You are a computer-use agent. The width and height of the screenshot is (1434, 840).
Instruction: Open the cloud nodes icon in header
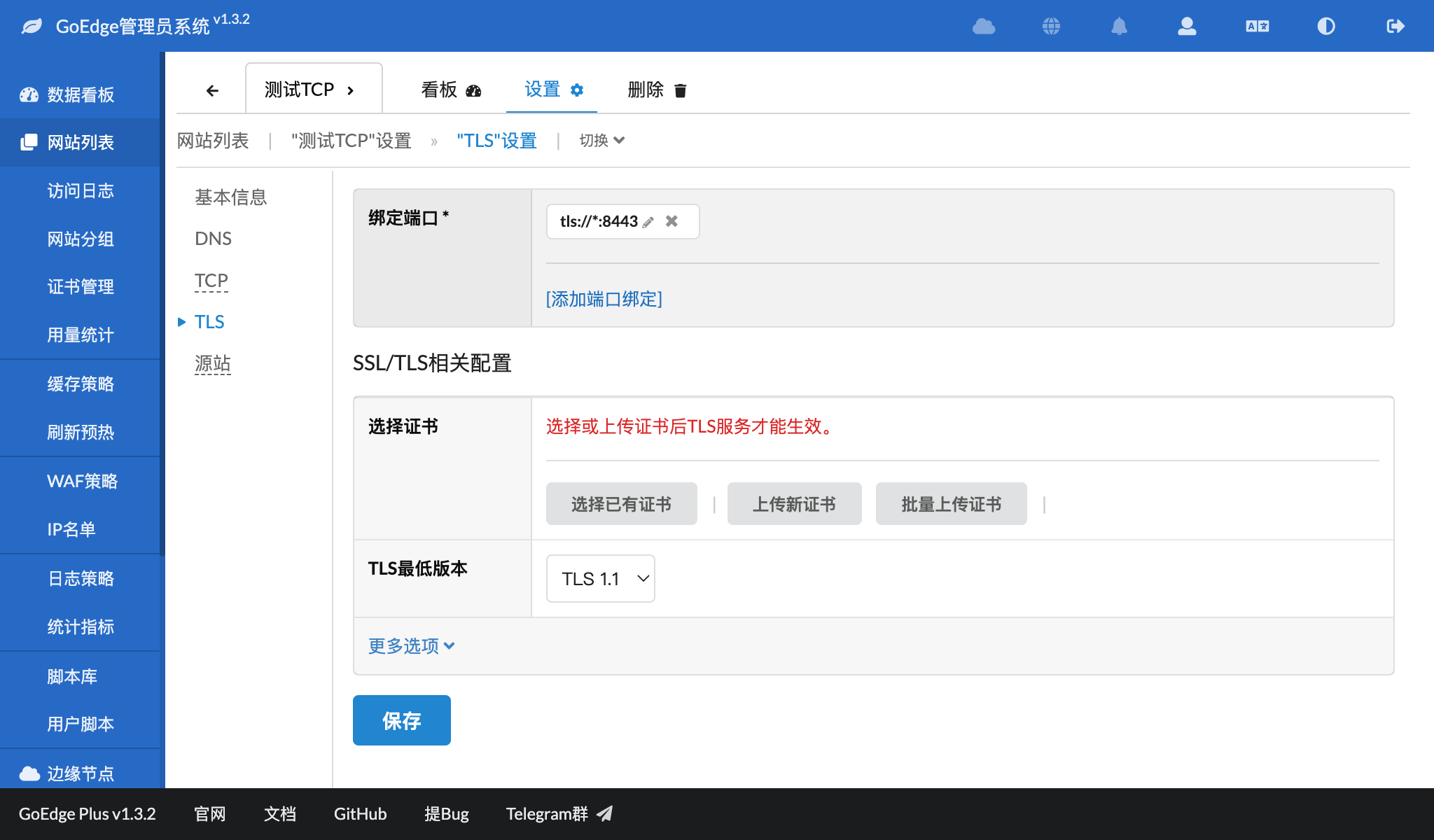pyautogui.click(x=984, y=27)
